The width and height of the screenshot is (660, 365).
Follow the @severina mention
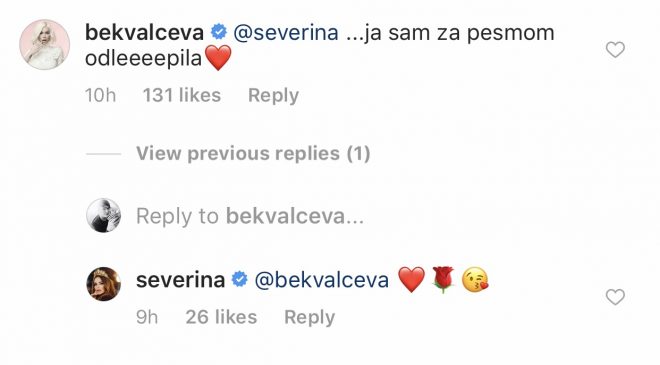click(286, 33)
